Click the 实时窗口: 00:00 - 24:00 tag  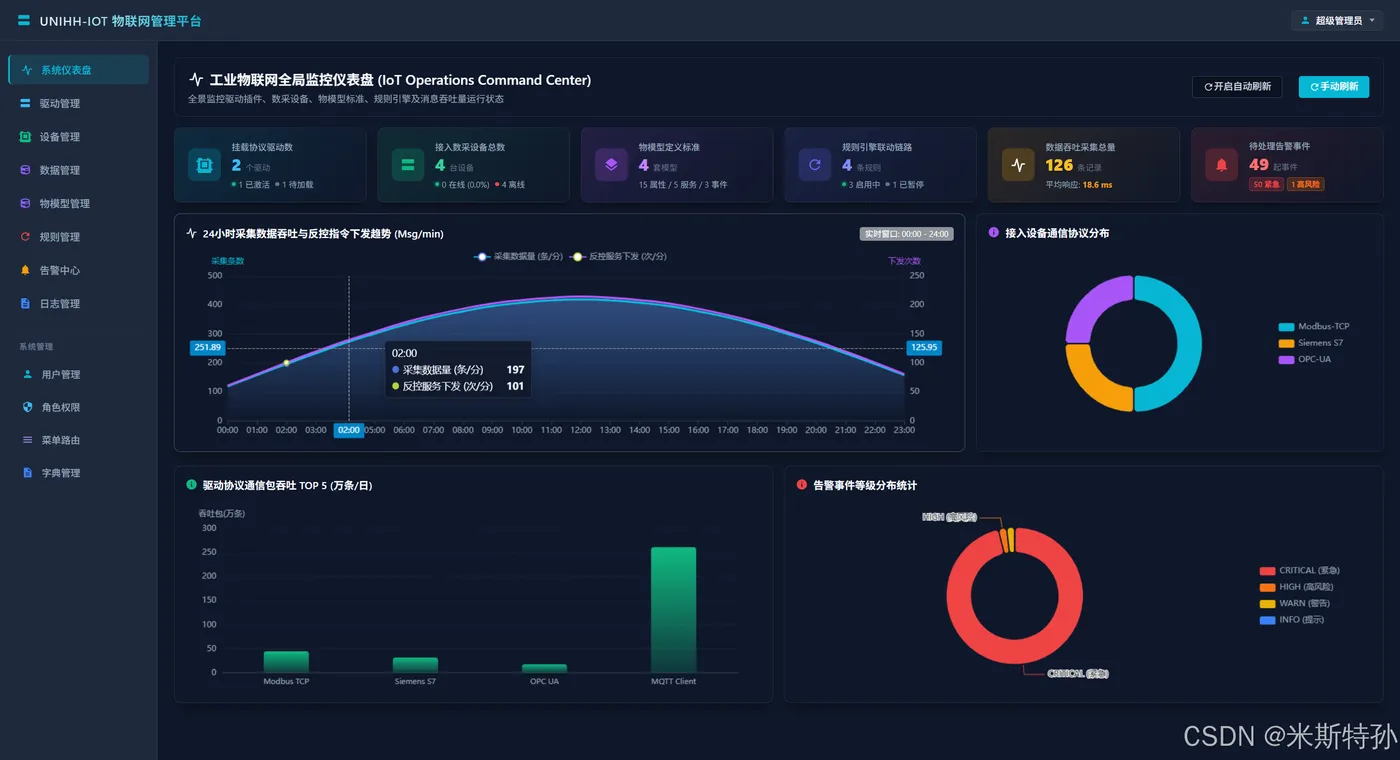(907, 234)
